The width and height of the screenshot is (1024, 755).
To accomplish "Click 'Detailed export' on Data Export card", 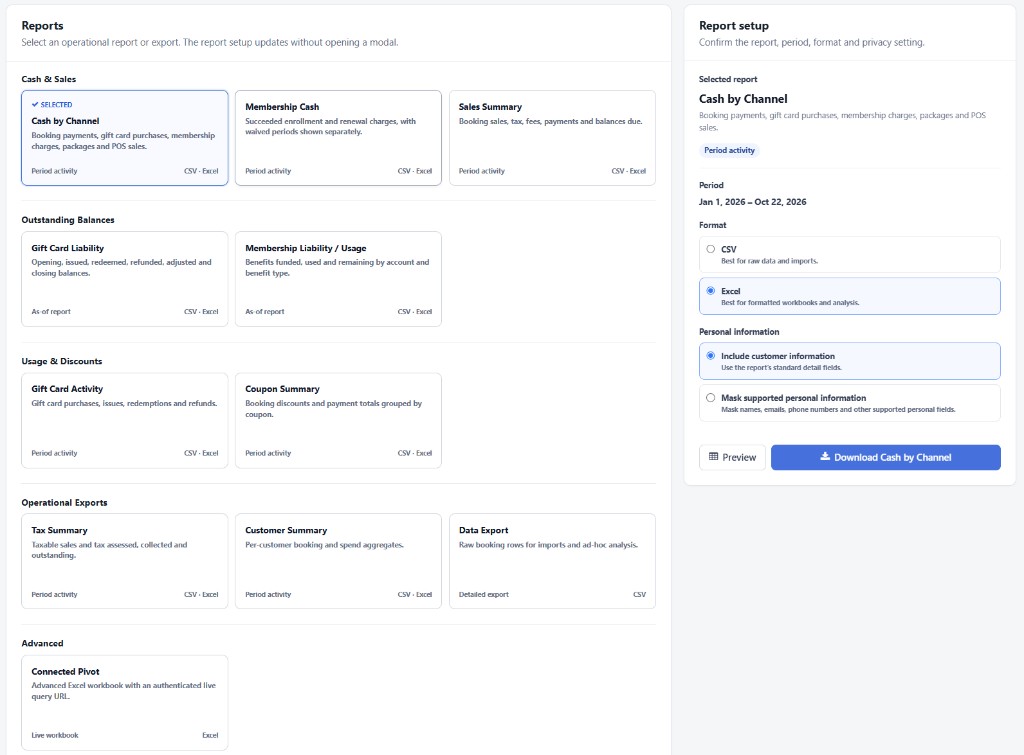I will pyautogui.click(x=483, y=594).
